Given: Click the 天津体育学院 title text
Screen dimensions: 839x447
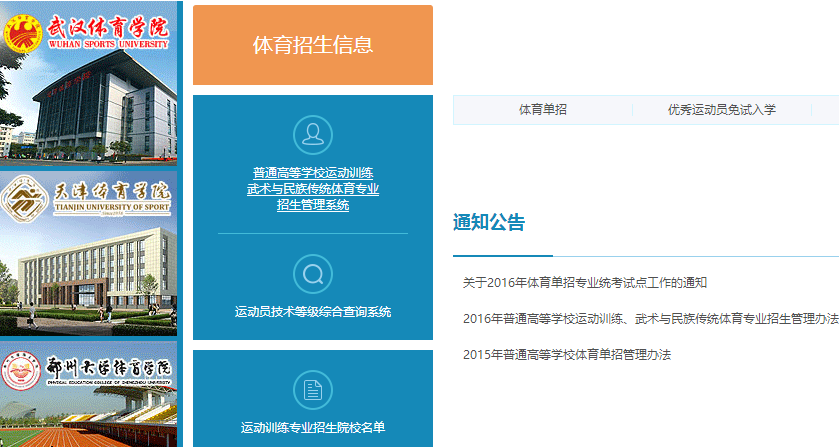Looking at the screenshot, I should 112,192.
